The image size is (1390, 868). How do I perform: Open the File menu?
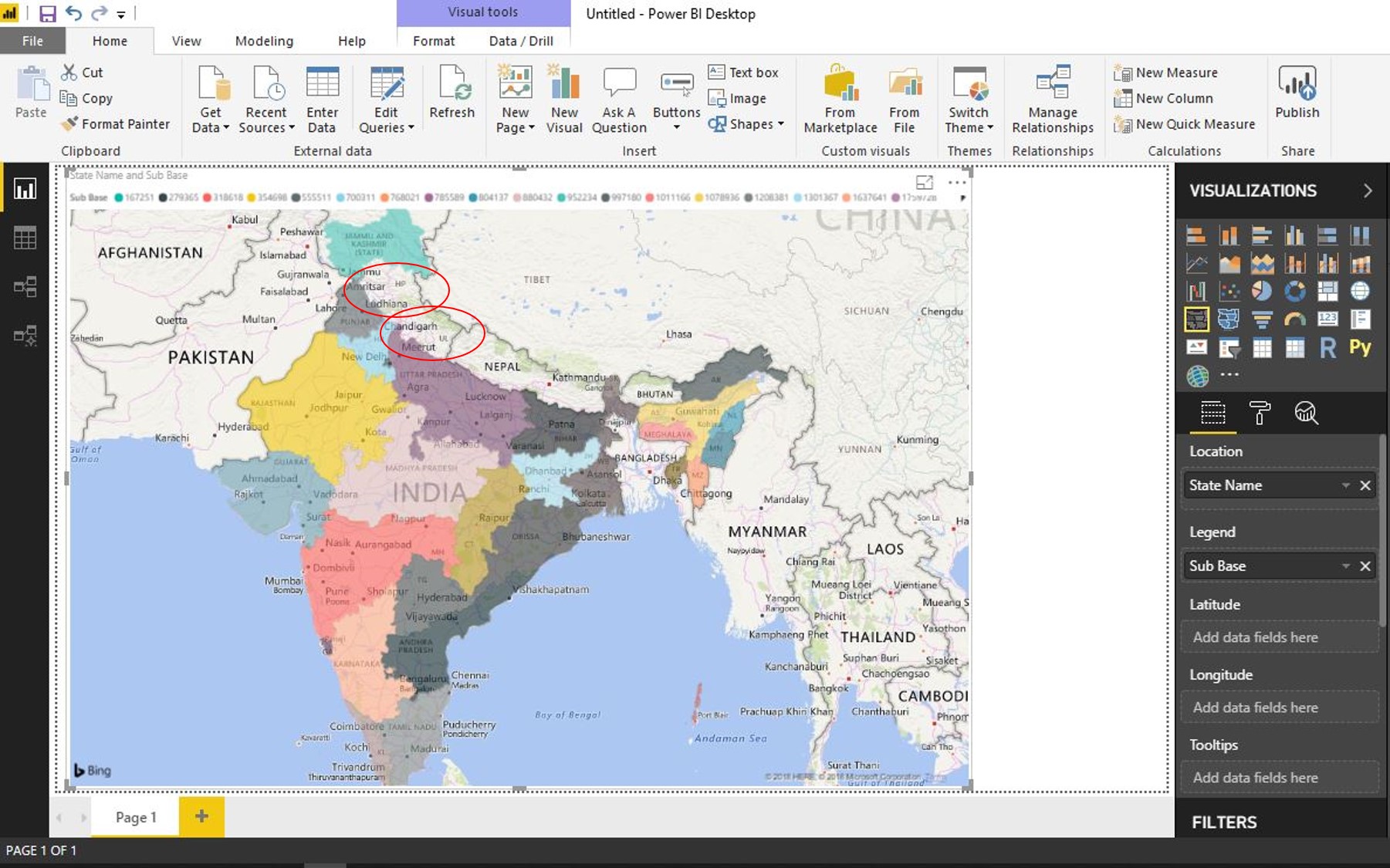32,41
